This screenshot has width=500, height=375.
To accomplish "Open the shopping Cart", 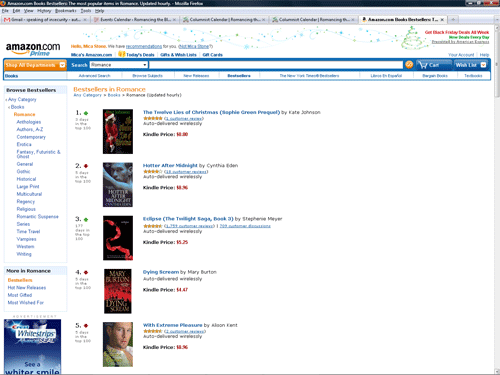I will click(434, 65).
